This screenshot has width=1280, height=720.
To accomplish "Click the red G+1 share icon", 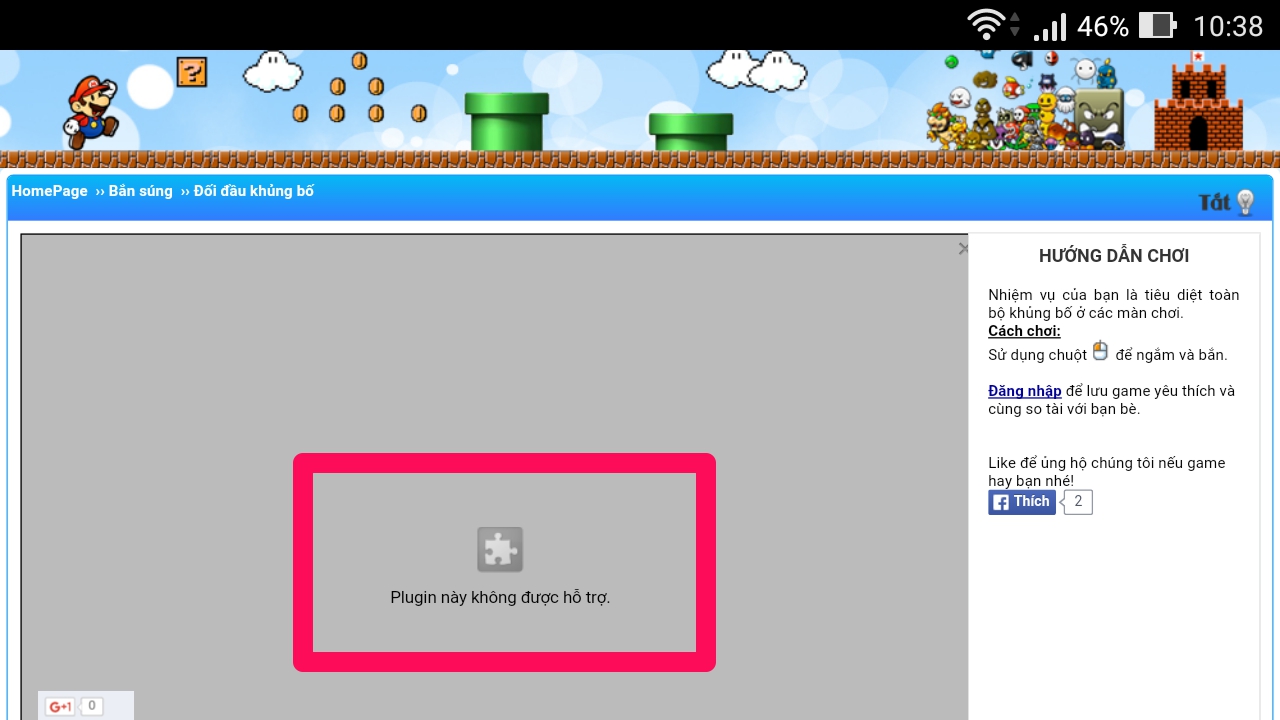I will click(x=58, y=705).
